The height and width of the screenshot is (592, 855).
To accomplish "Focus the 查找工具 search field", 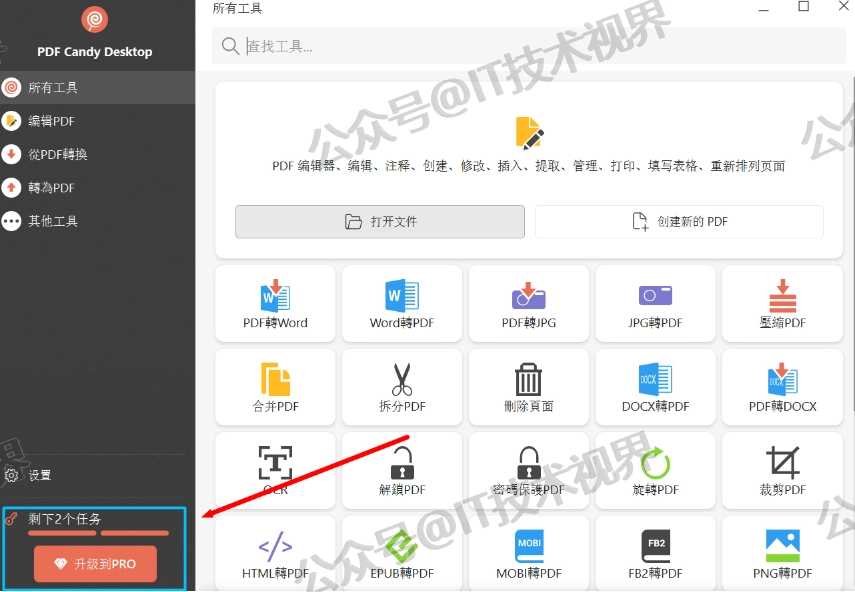I will (528, 46).
